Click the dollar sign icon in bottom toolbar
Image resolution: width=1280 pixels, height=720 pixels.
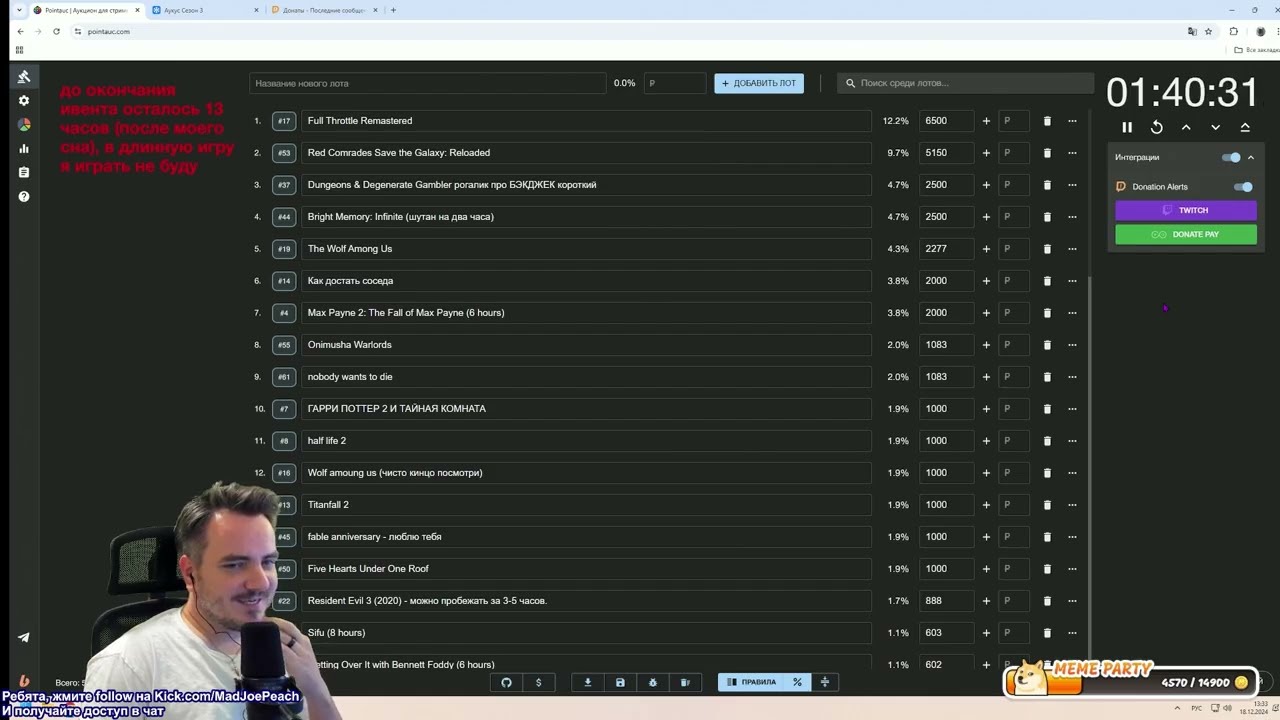(x=539, y=683)
